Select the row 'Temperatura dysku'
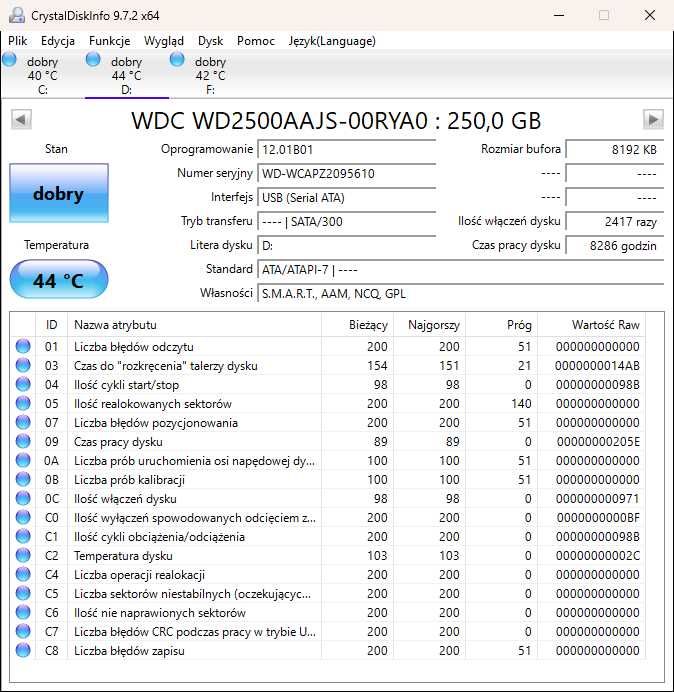Image resolution: width=674 pixels, height=692 pixels. click(328, 555)
